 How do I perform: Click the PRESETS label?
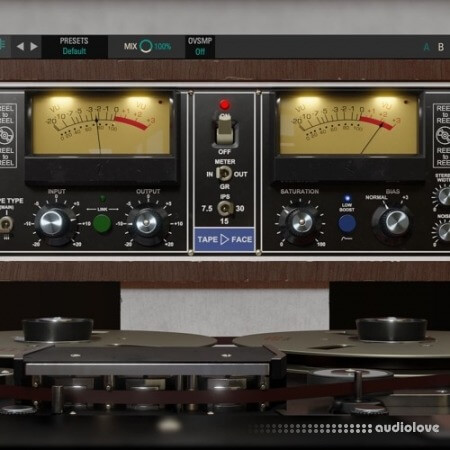74,41
